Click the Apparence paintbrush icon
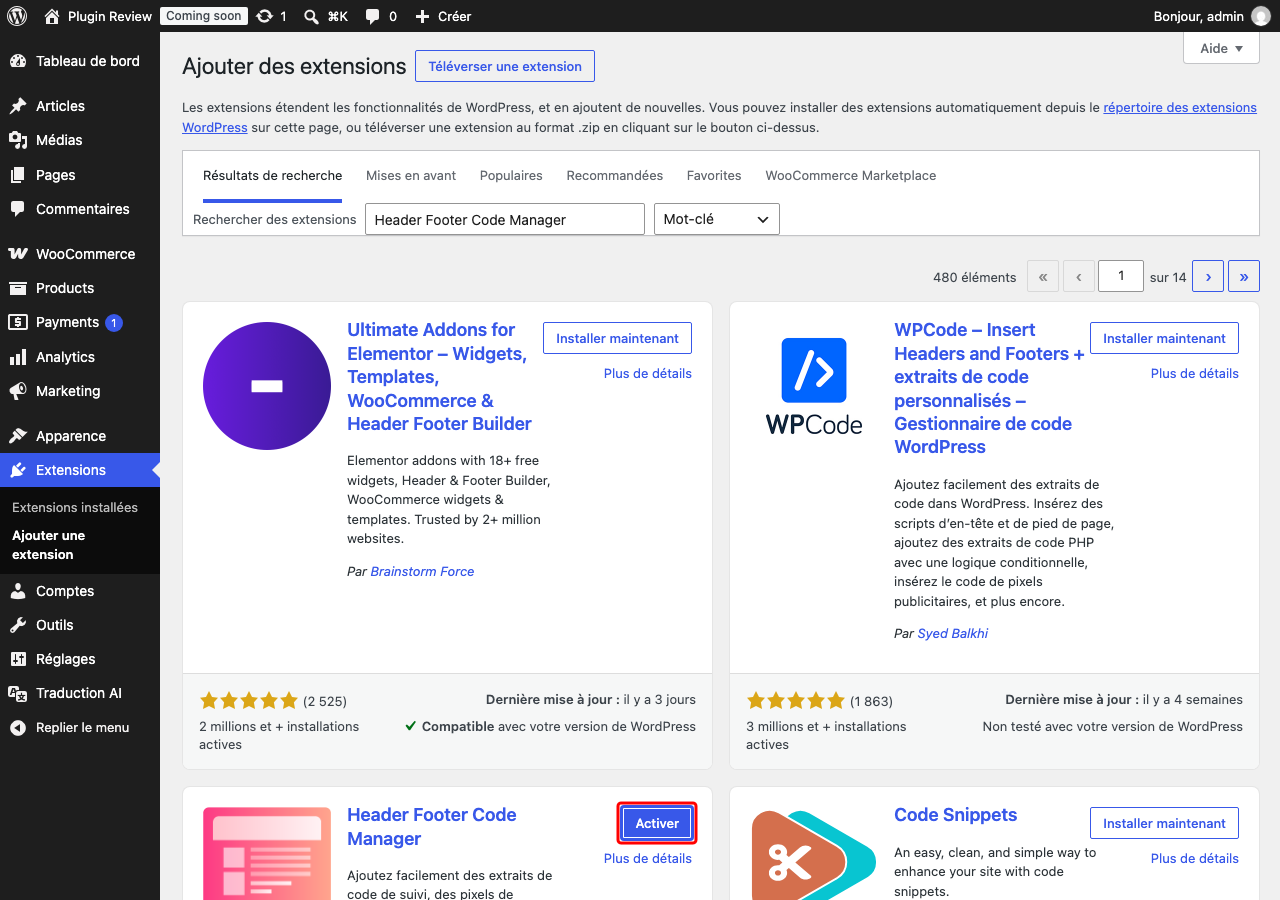Screen dimensions: 1280x900 18,436
